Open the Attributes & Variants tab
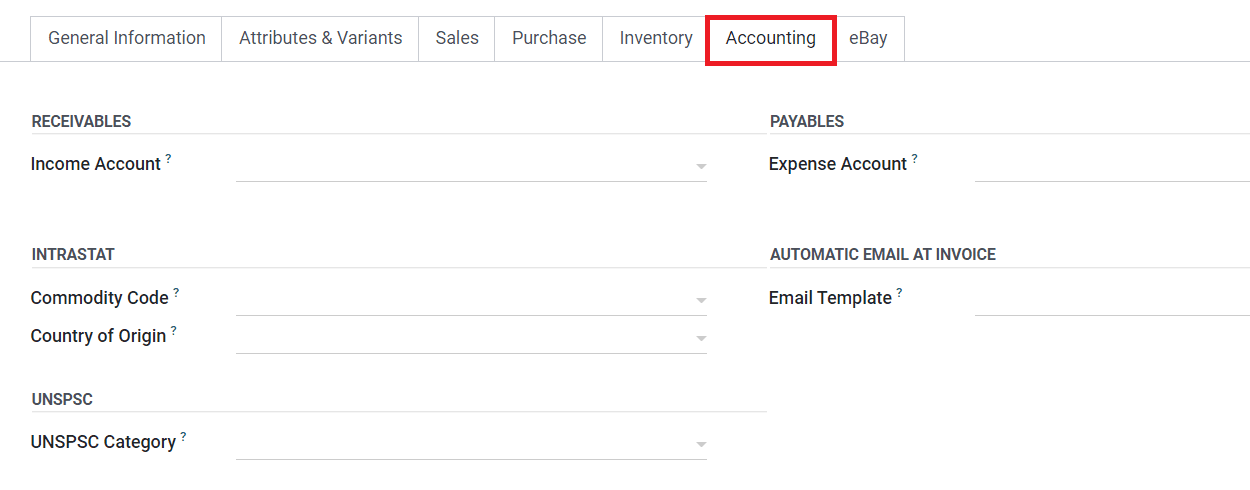Screen dimensions: 1250x490 (x=320, y=38)
